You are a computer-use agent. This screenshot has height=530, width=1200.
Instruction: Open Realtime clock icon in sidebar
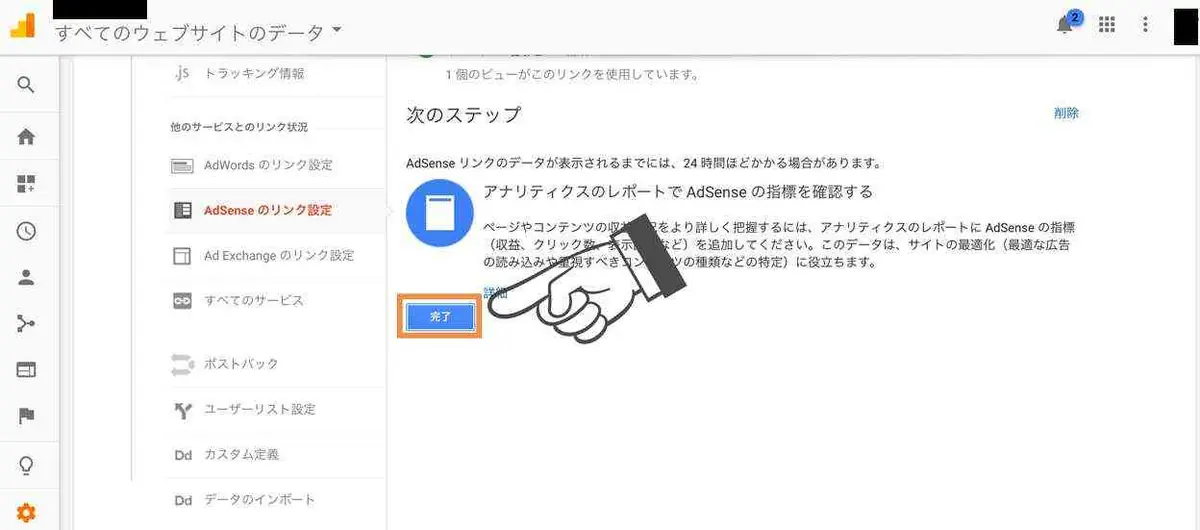click(x=26, y=231)
